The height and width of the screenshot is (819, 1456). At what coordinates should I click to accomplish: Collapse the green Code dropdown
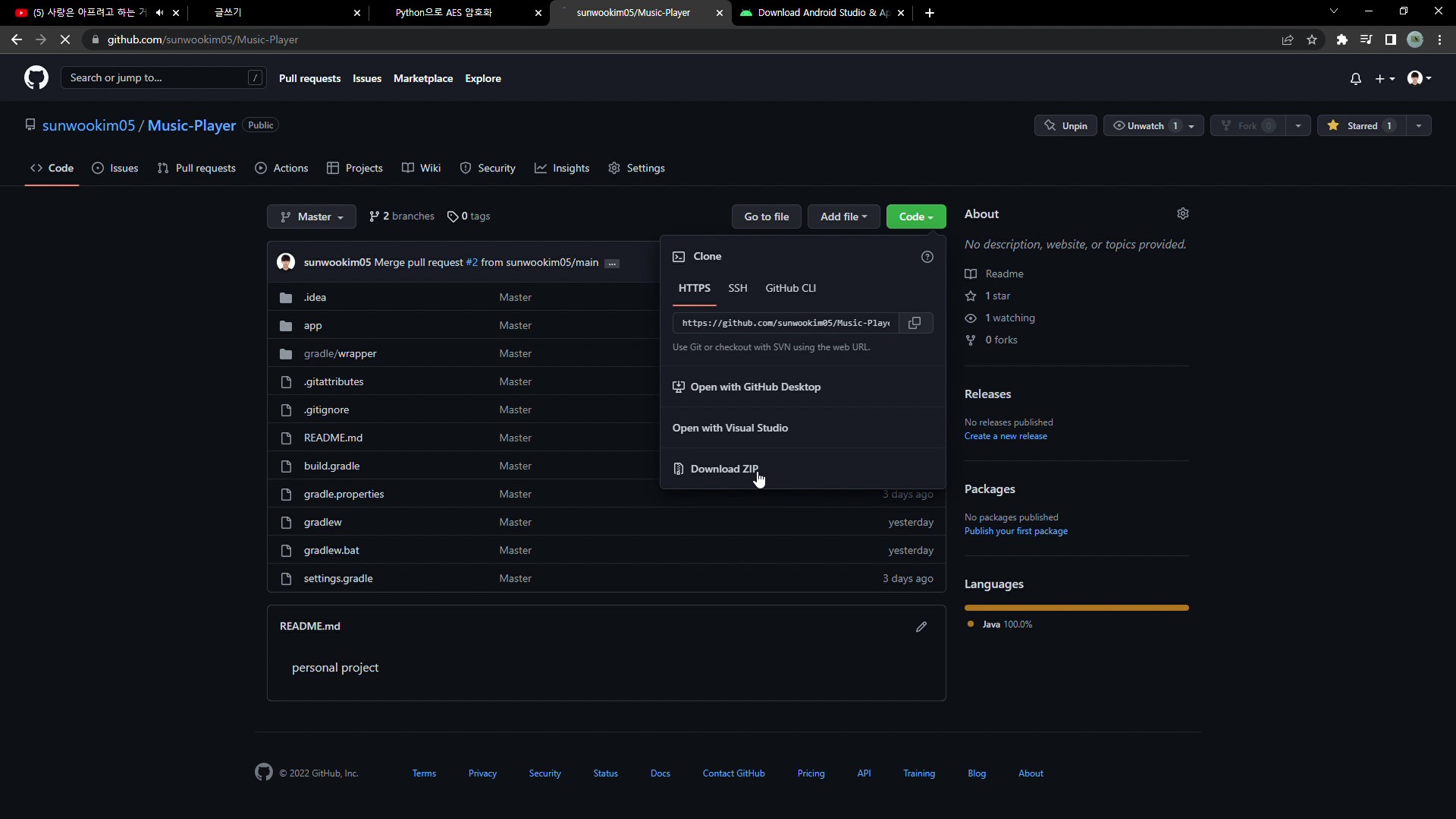click(916, 217)
